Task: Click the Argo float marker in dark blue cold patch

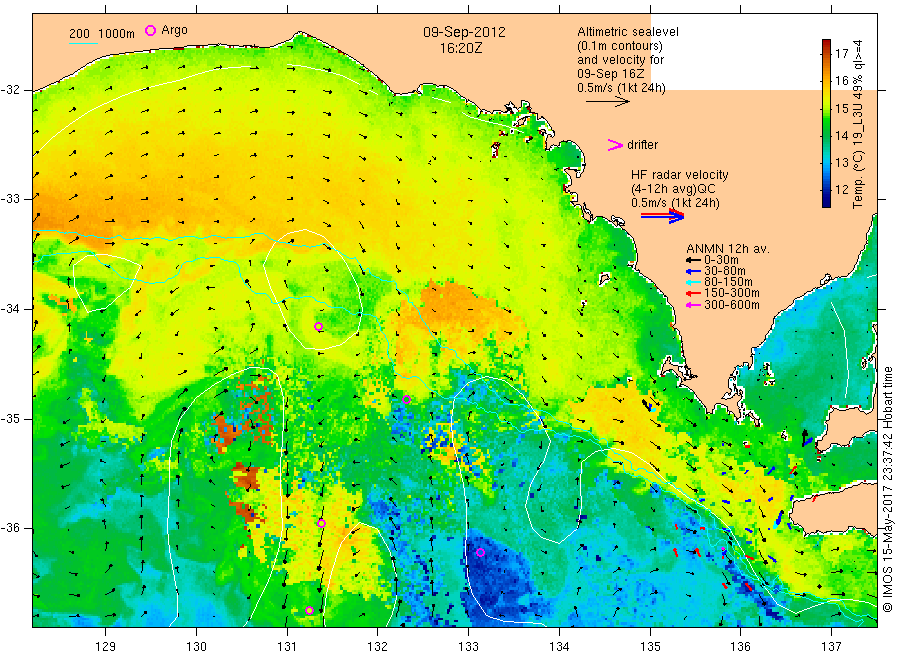Action: [480, 553]
